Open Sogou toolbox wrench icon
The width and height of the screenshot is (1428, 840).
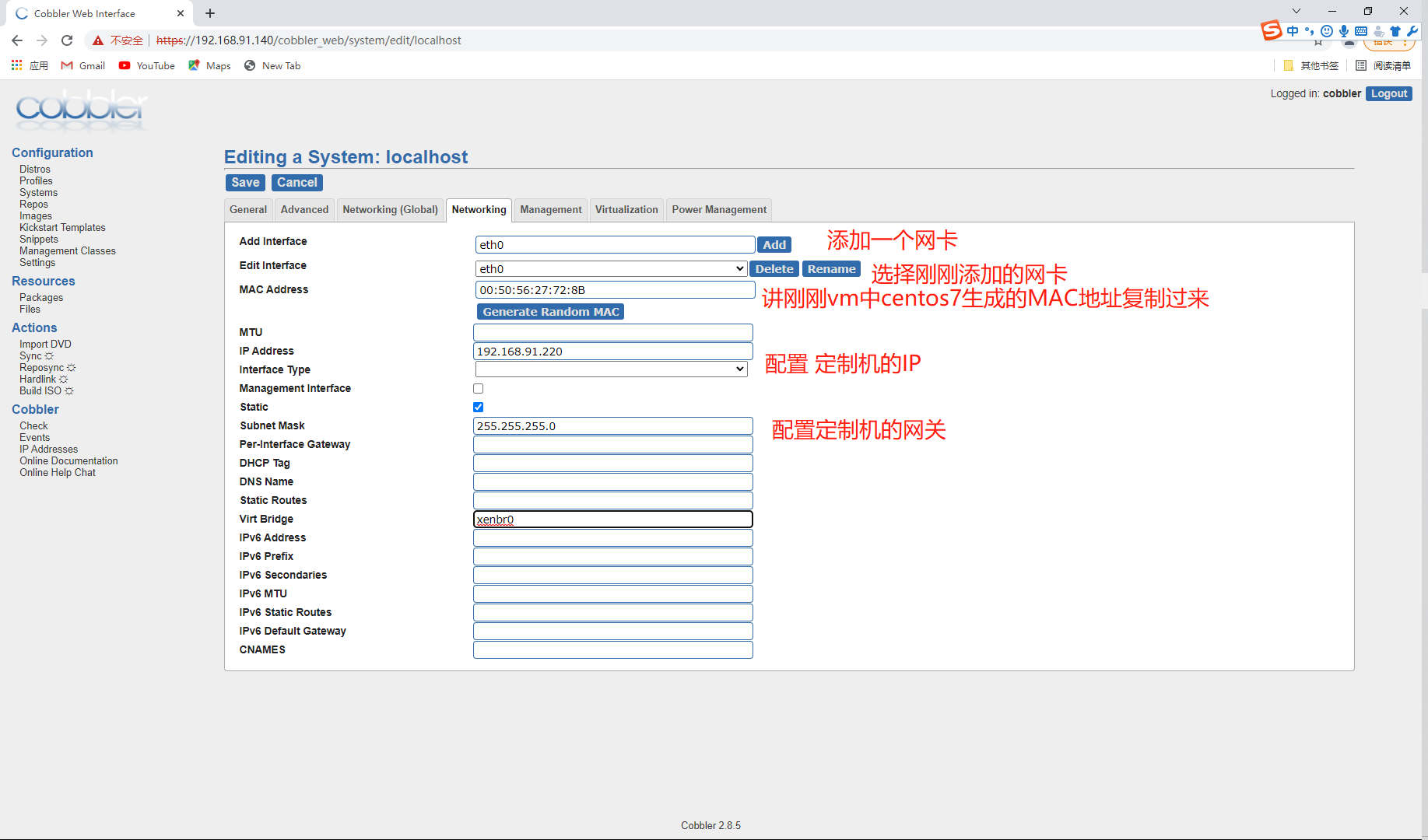(1412, 31)
